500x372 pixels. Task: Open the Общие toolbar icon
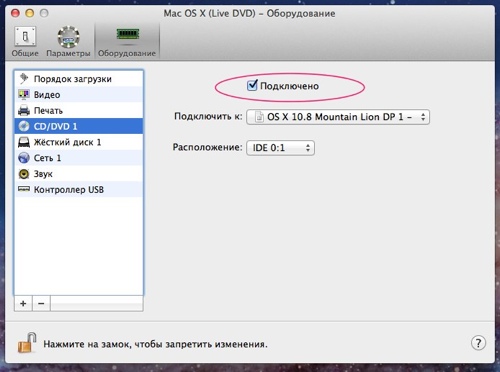(25, 37)
